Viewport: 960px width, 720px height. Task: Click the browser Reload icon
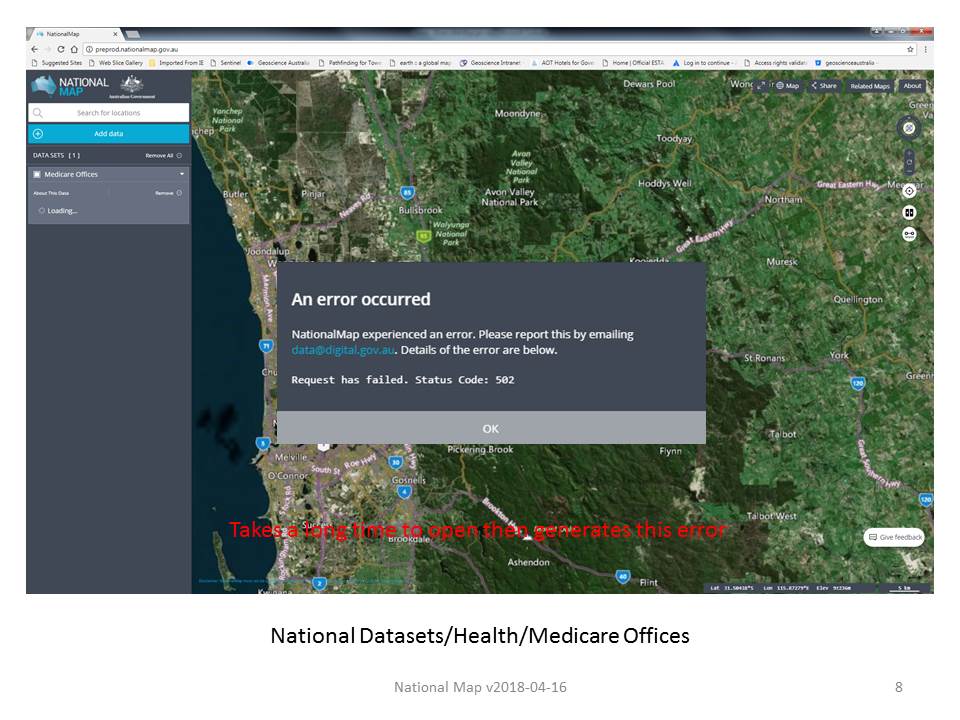pyautogui.click(x=61, y=49)
